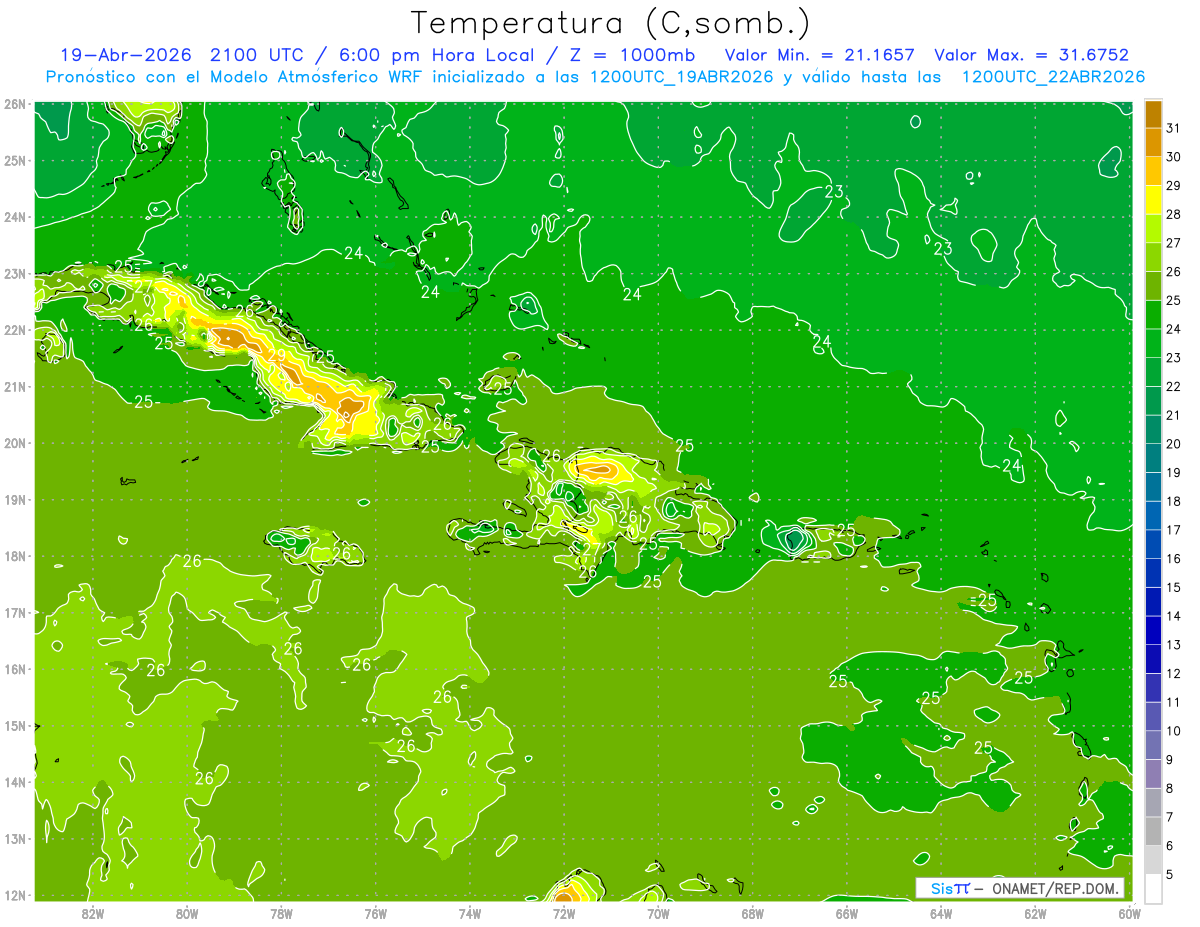Click the SisTT - ONAMET/REP.DOM. watermark box

coord(1020,888)
